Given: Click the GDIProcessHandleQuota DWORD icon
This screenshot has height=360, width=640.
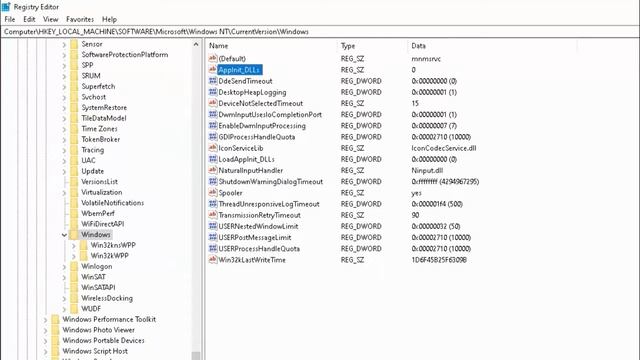Looking at the screenshot, I should point(213,136).
